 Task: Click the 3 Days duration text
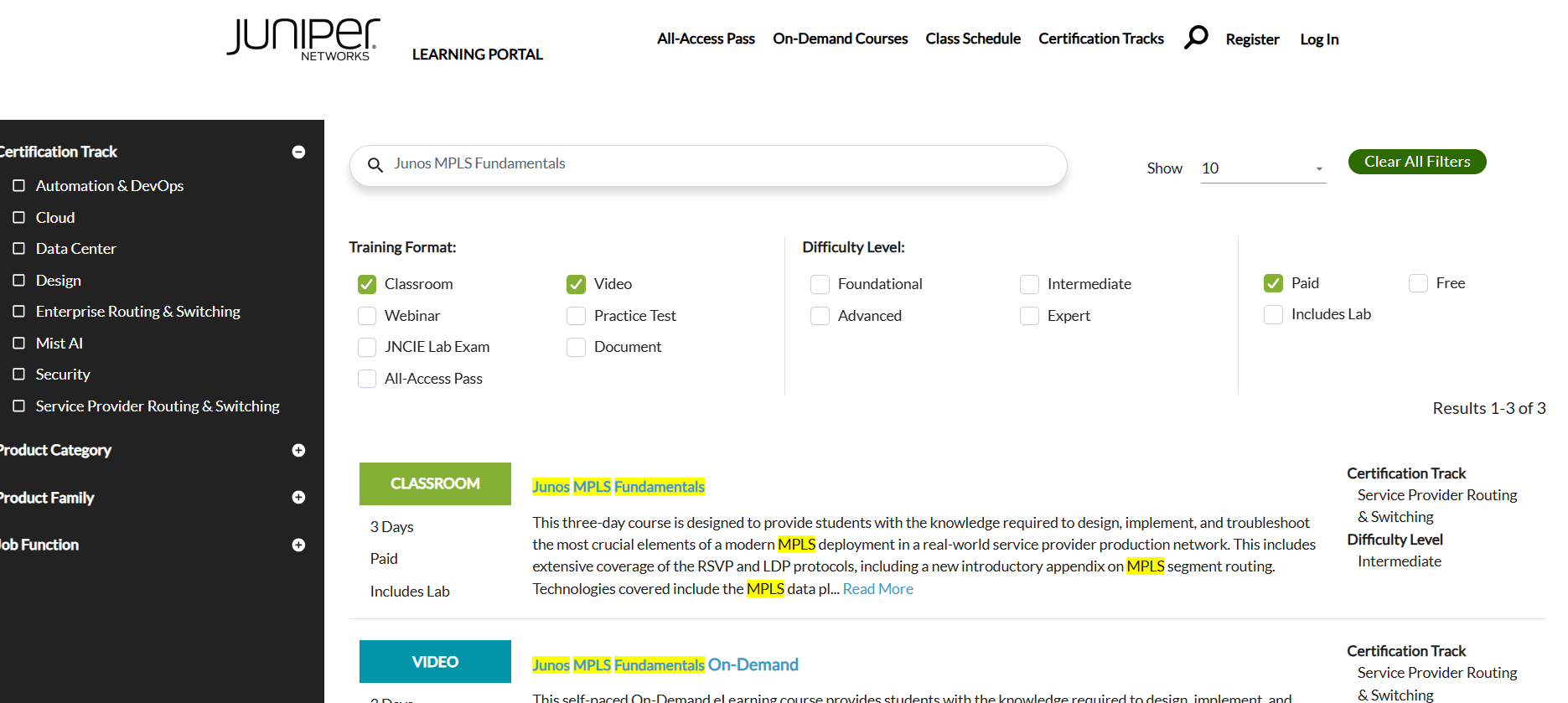pyautogui.click(x=392, y=527)
